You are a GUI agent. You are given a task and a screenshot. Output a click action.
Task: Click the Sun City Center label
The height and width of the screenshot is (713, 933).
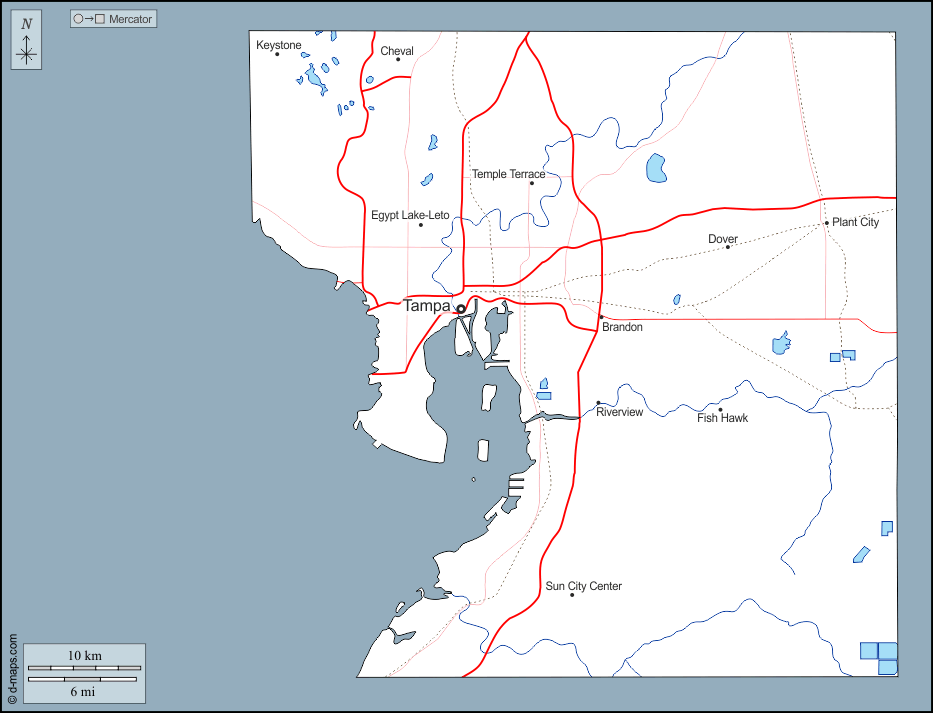pyautogui.click(x=583, y=586)
